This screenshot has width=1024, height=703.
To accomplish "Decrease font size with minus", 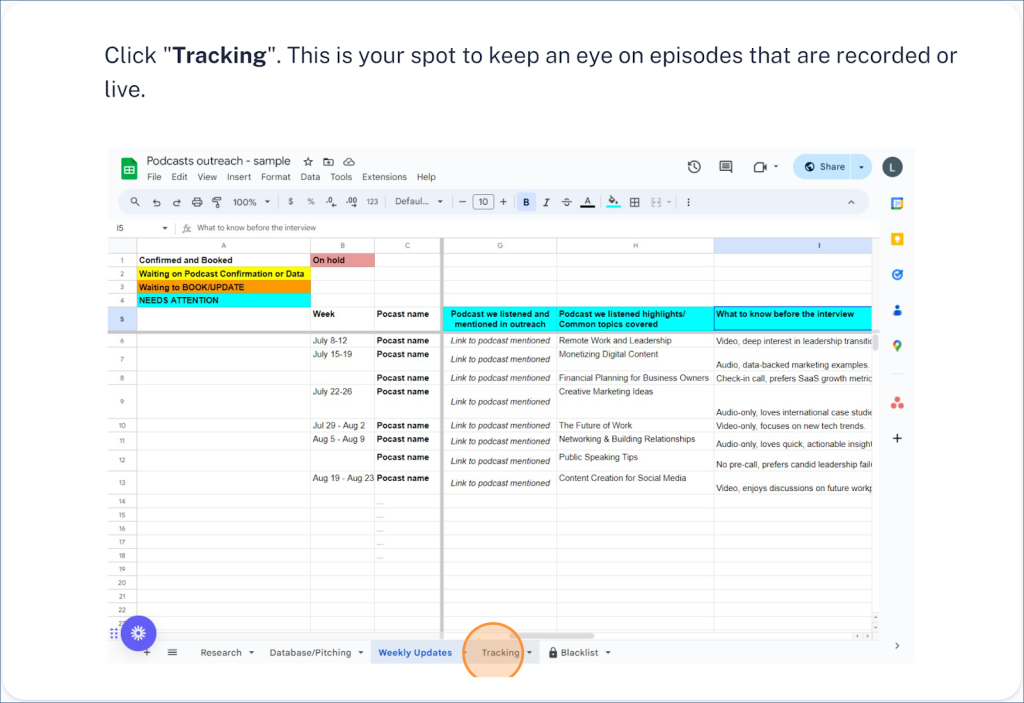I will coord(462,202).
